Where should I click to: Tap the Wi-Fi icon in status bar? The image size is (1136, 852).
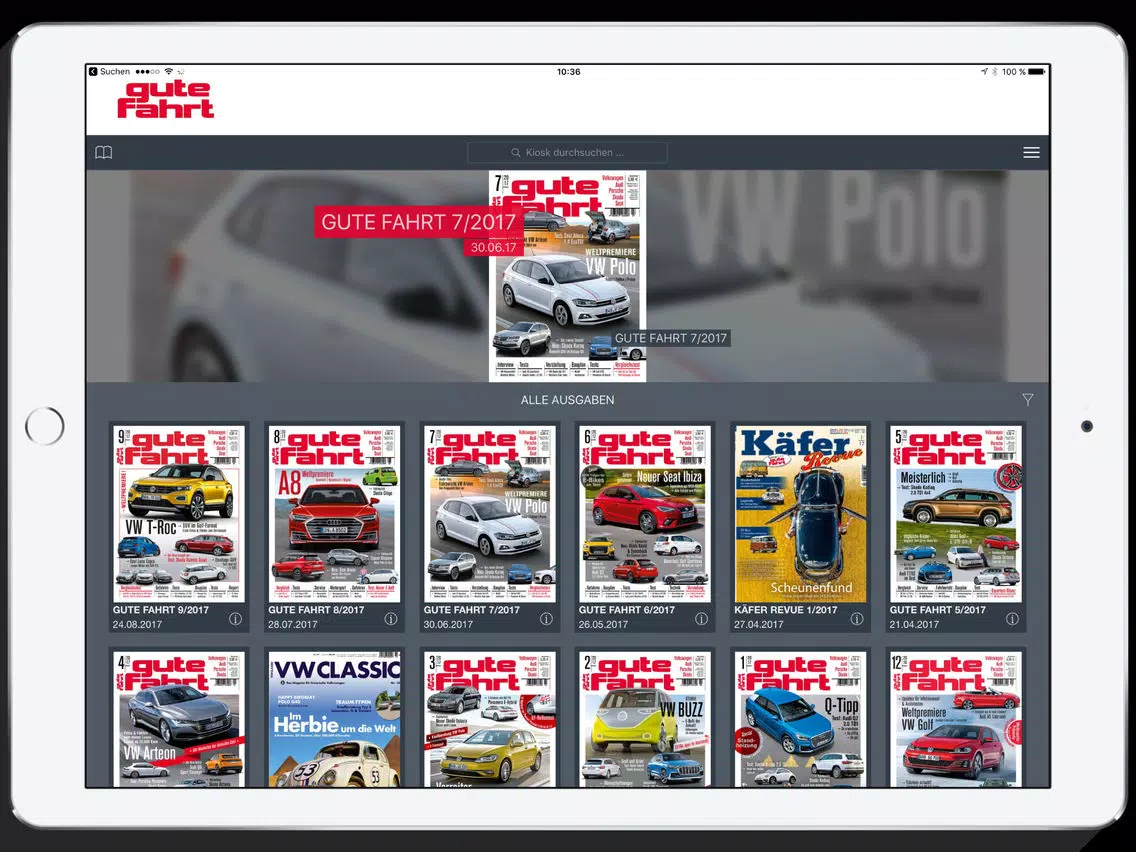click(x=169, y=71)
